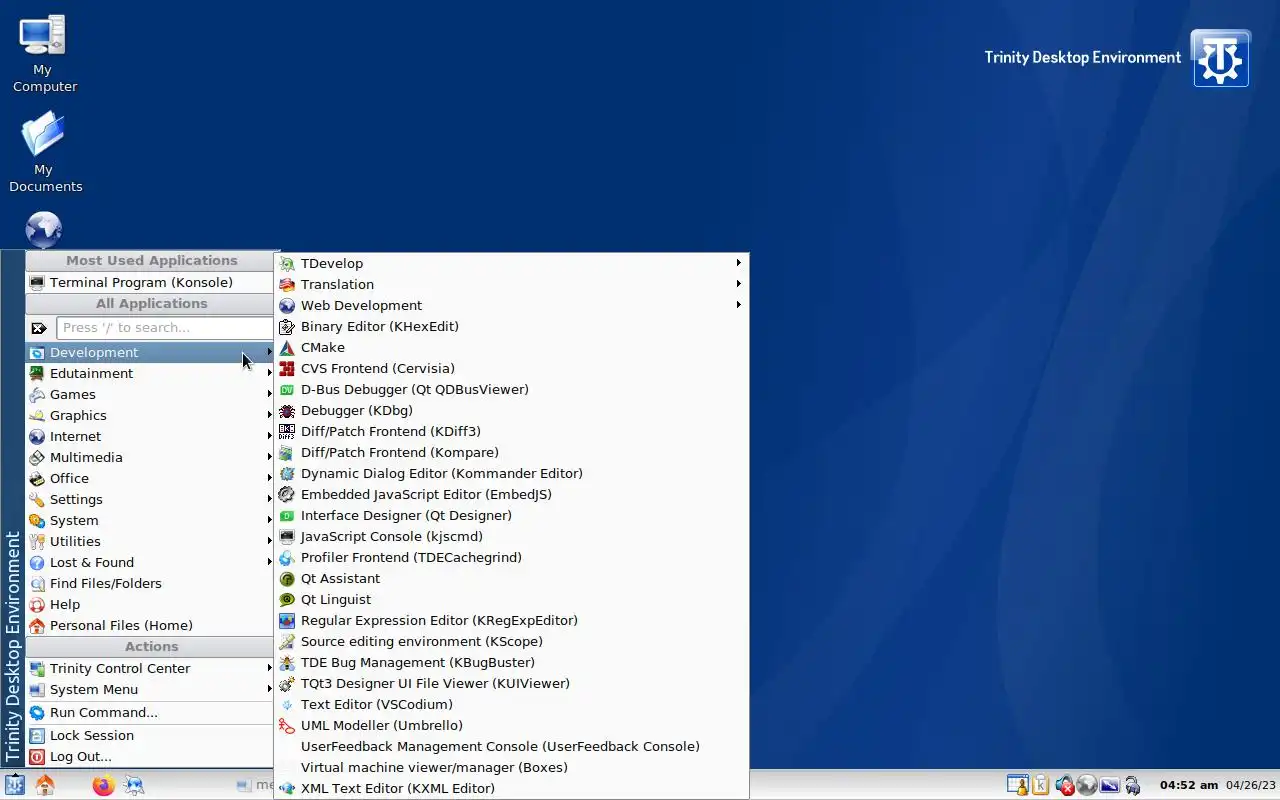Screen dimensions: 1280x800
Task: Expand the TDevelop submenu
Action: pyautogui.click(x=511, y=263)
